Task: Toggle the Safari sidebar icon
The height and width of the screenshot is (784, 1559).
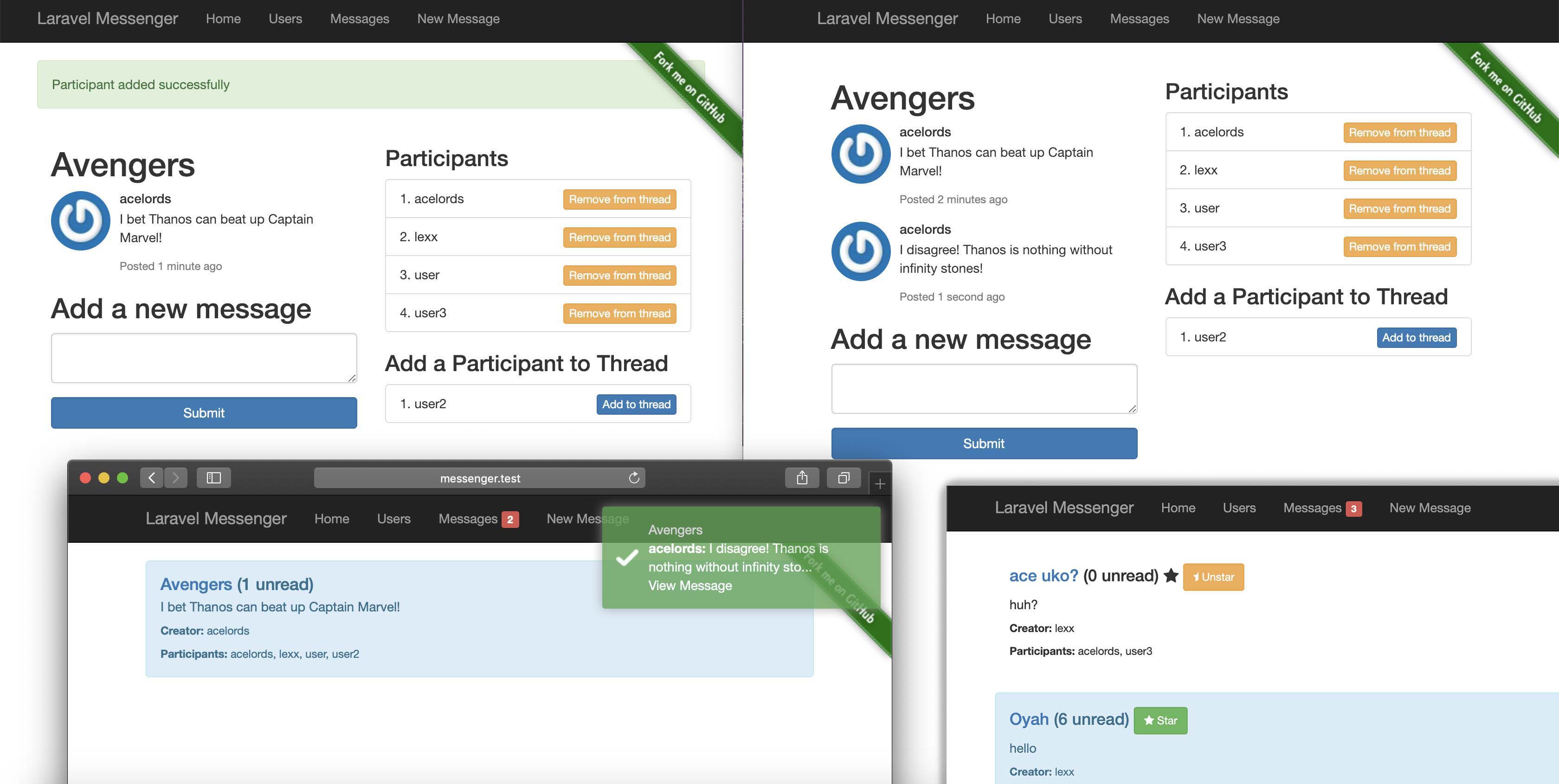Action: coord(213,478)
